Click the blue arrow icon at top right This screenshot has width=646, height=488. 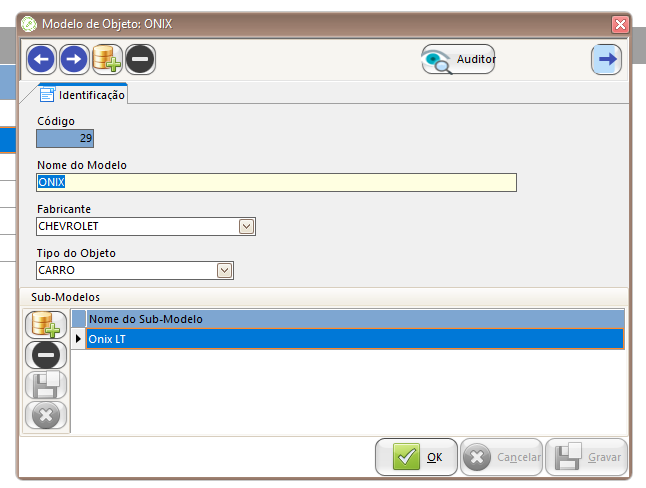606,60
